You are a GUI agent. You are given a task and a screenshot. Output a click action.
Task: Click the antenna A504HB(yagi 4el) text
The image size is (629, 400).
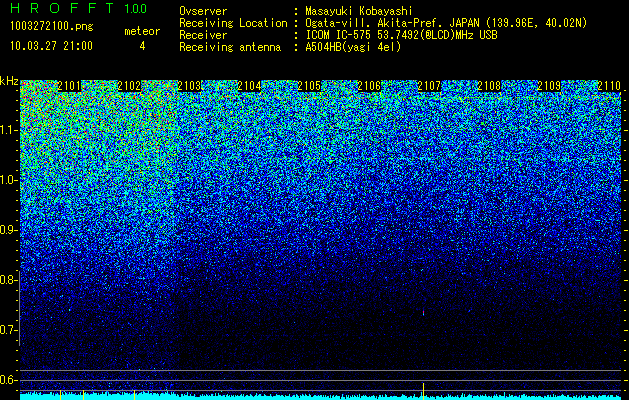coord(353,47)
